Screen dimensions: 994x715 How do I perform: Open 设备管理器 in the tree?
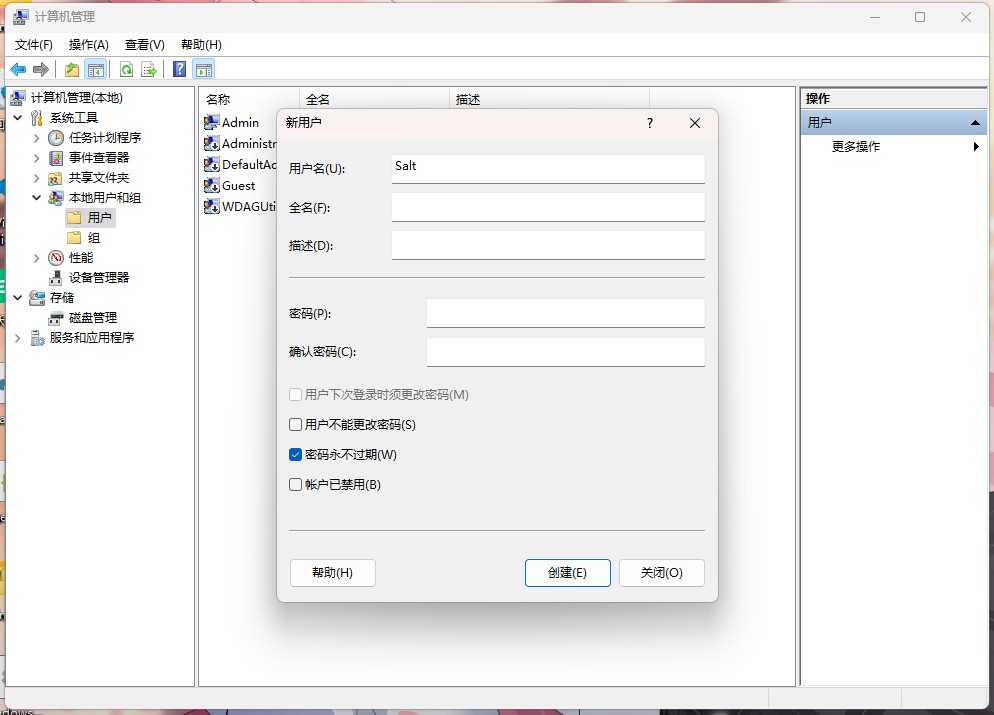(98, 277)
